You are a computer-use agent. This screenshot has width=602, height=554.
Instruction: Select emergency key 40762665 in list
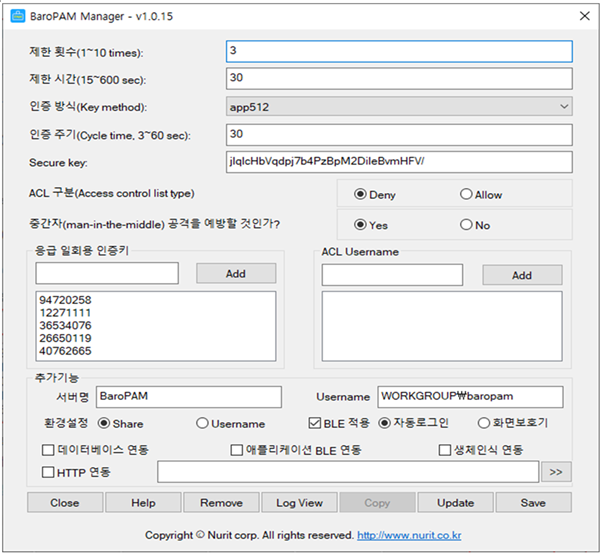65,351
